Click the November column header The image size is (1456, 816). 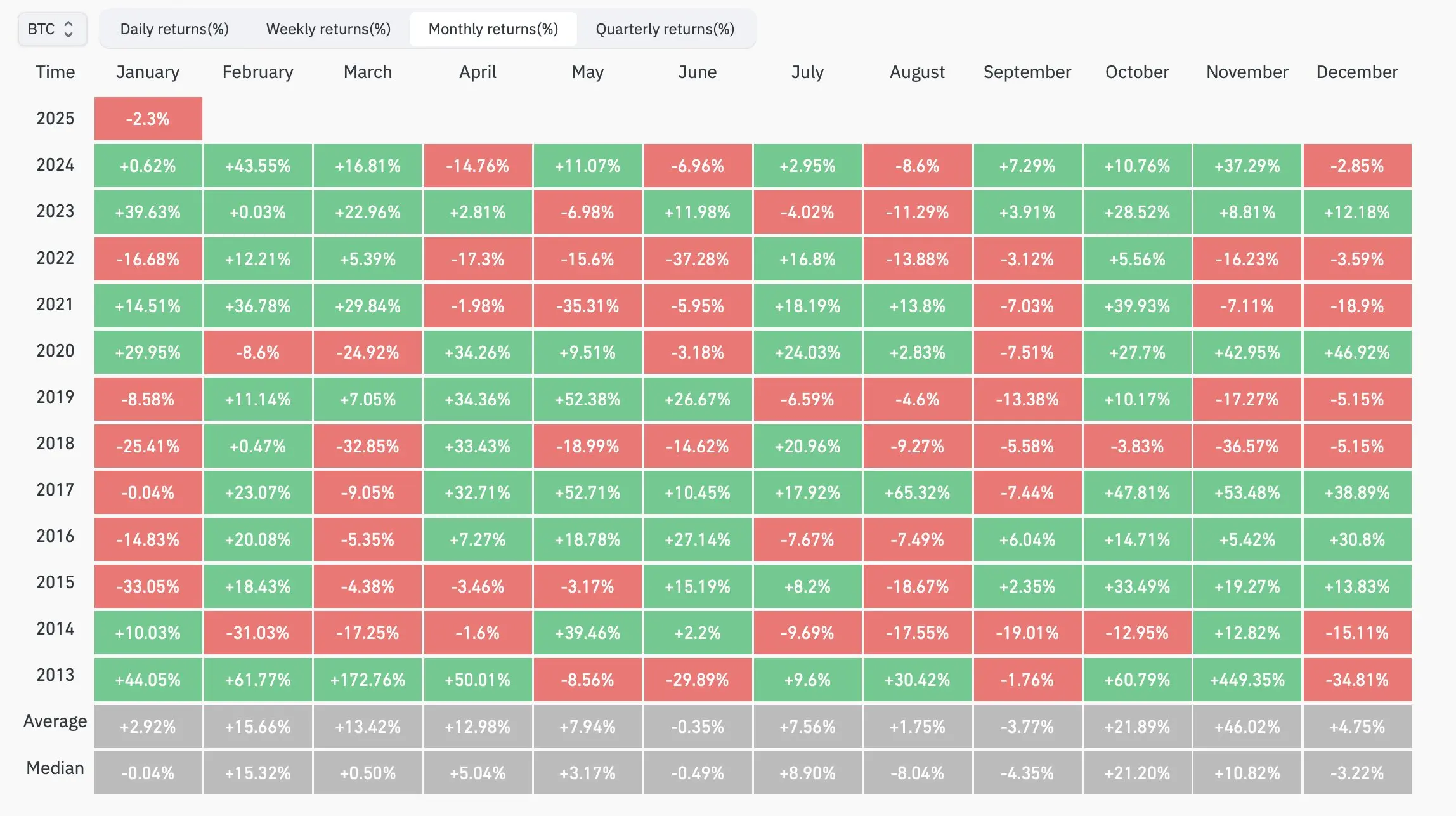pyautogui.click(x=1247, y=72)
